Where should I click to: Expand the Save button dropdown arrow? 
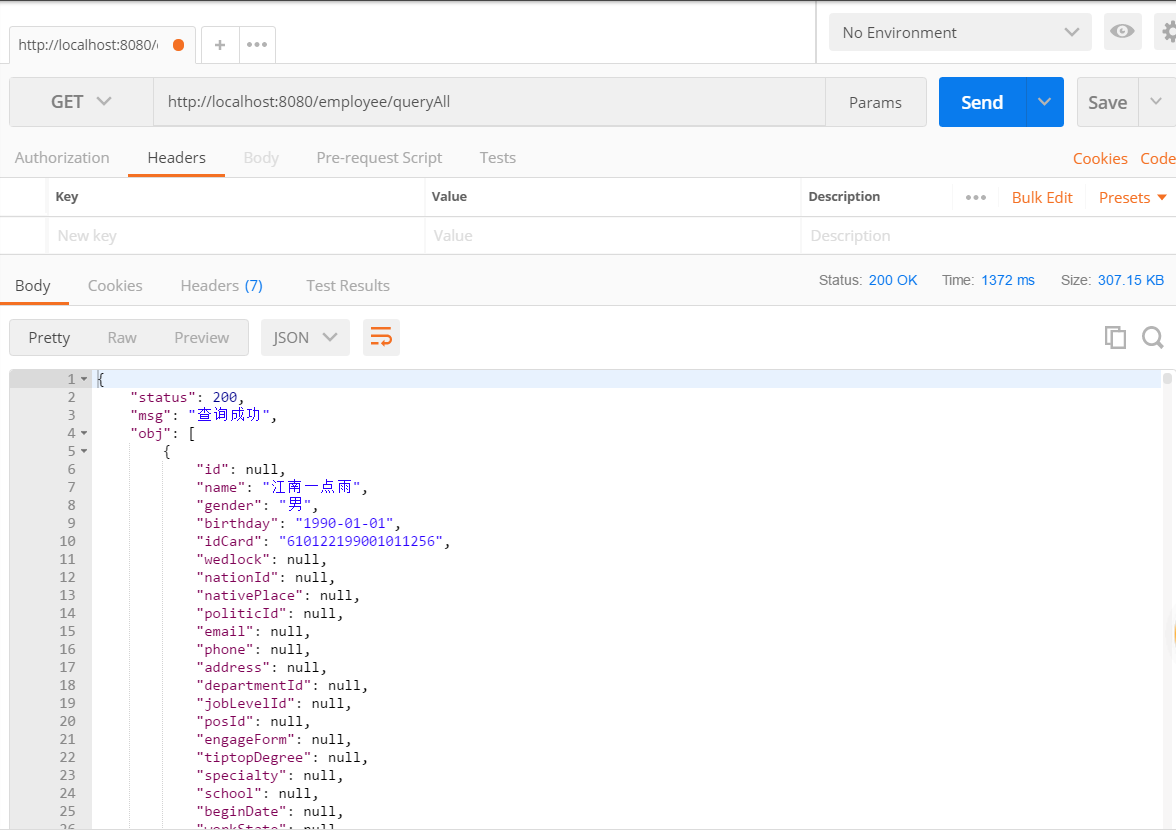click(1156, 102)
